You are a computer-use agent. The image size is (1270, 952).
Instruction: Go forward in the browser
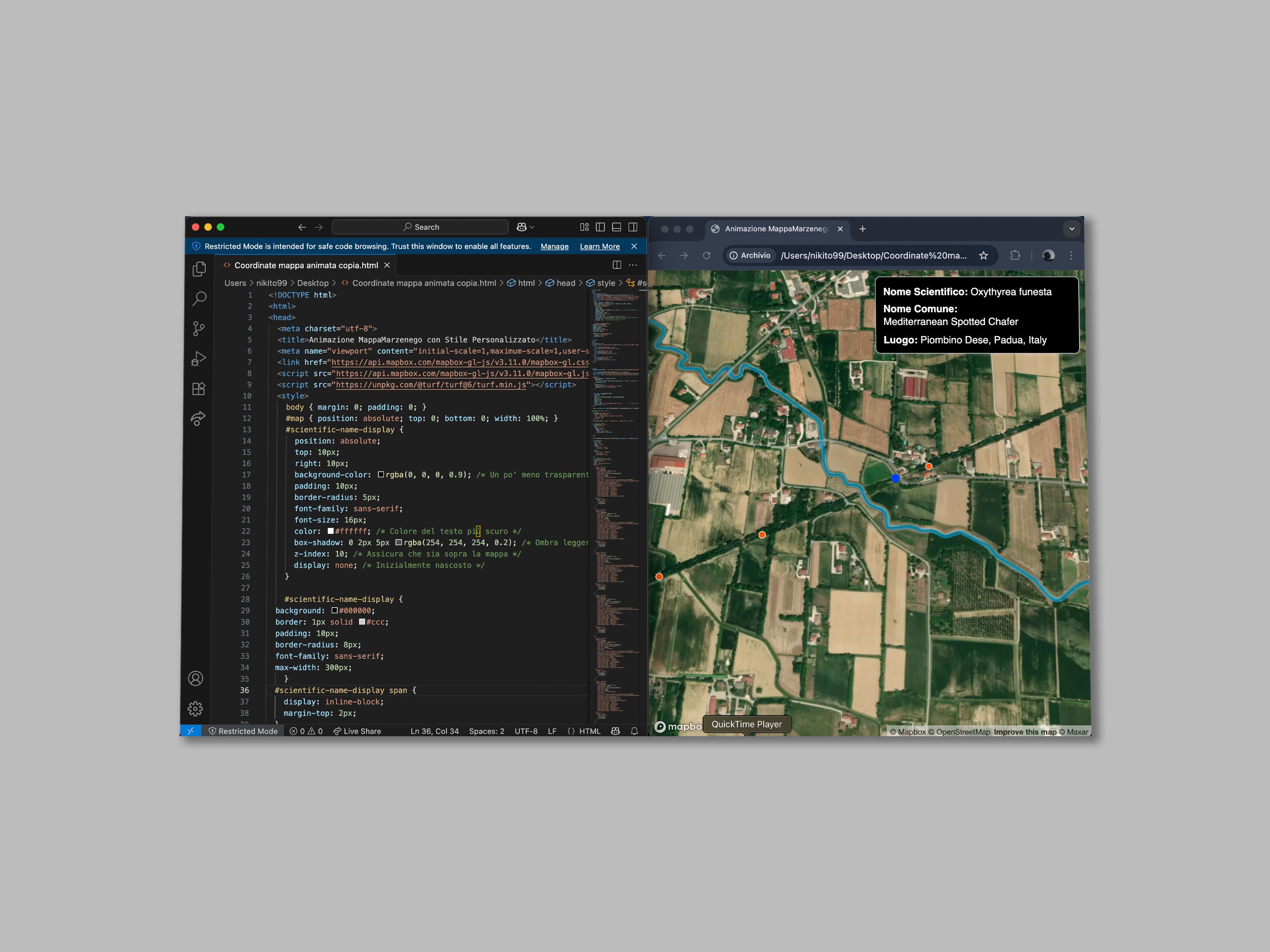684,256
